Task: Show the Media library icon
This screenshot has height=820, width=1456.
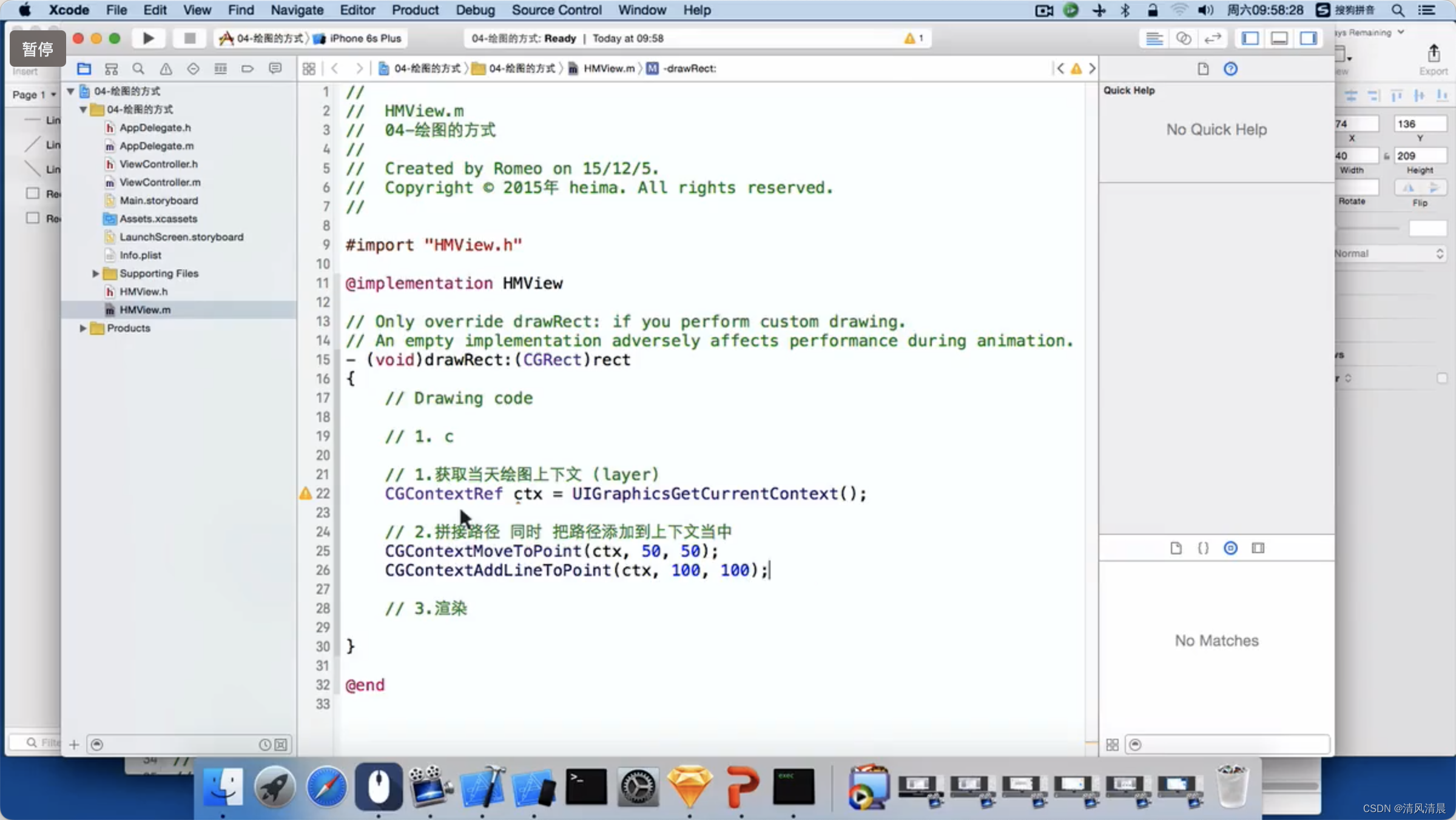Action: coord(1258,548)
